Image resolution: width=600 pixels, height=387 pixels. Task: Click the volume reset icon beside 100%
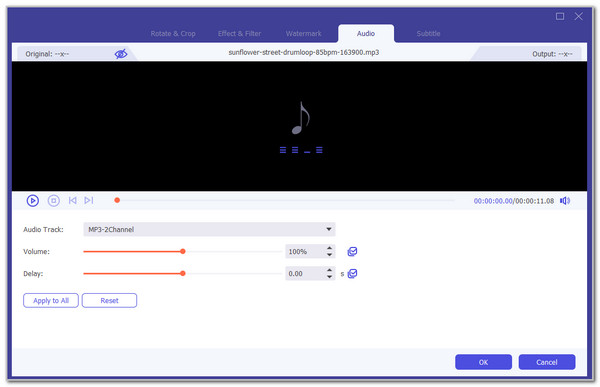point(352,251)
